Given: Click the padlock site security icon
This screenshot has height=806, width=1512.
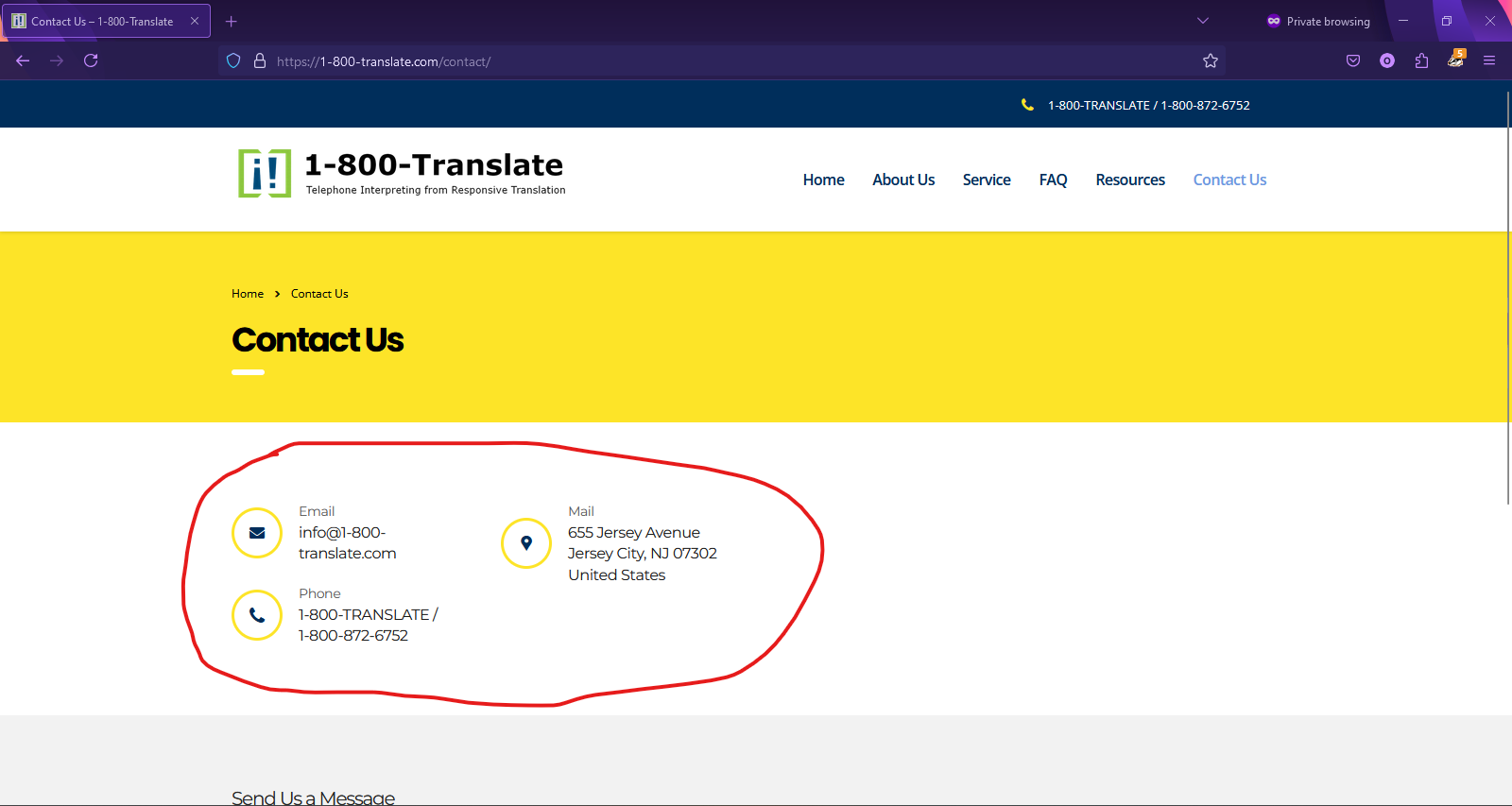Looking at the screenshot, I should [260, 61].
